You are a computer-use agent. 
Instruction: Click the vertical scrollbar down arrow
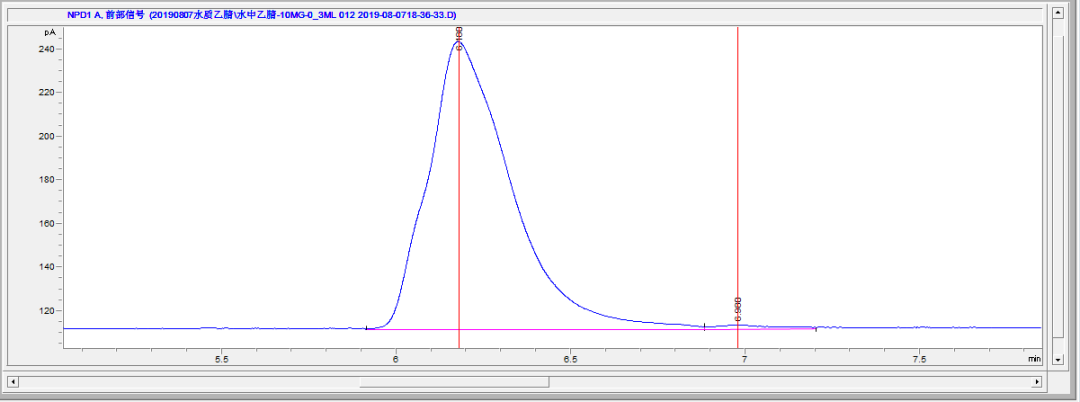coord(1058,359)
